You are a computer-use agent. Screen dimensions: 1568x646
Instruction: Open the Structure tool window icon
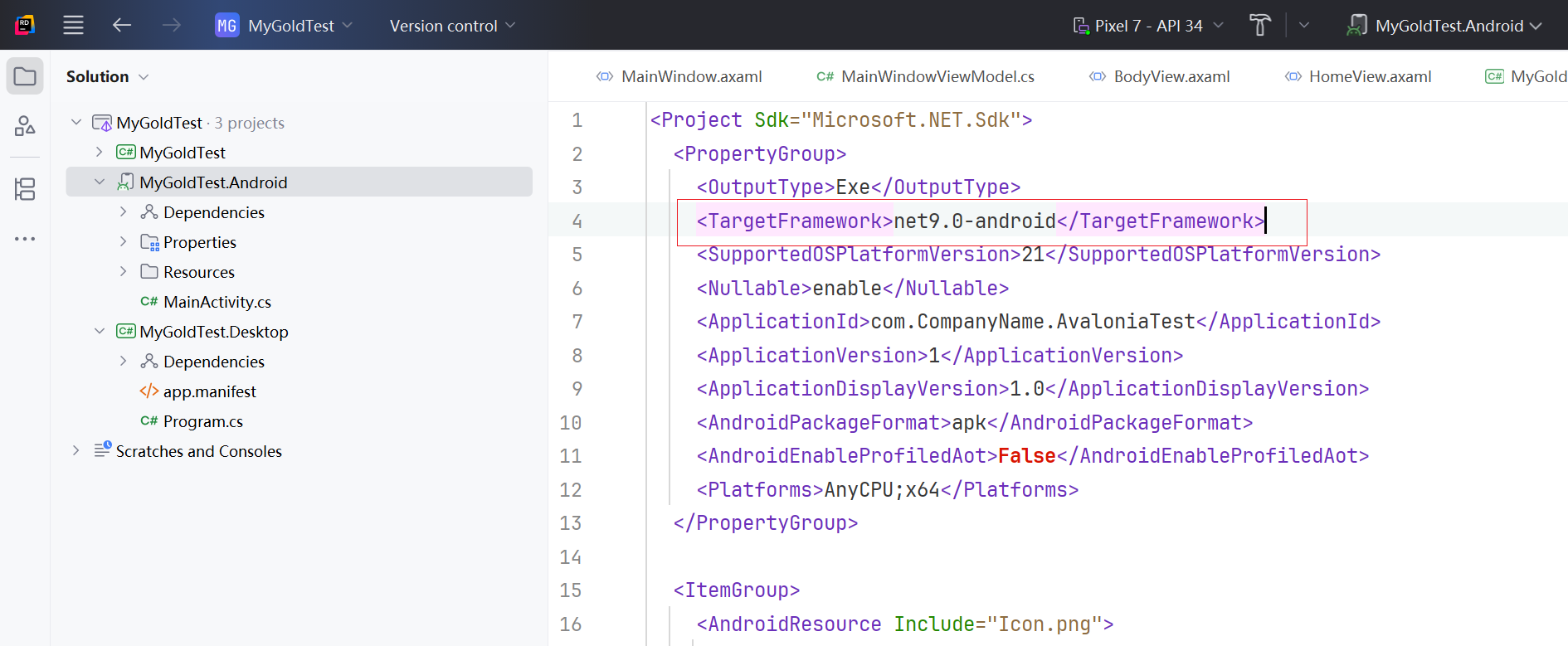coord(25,126)
